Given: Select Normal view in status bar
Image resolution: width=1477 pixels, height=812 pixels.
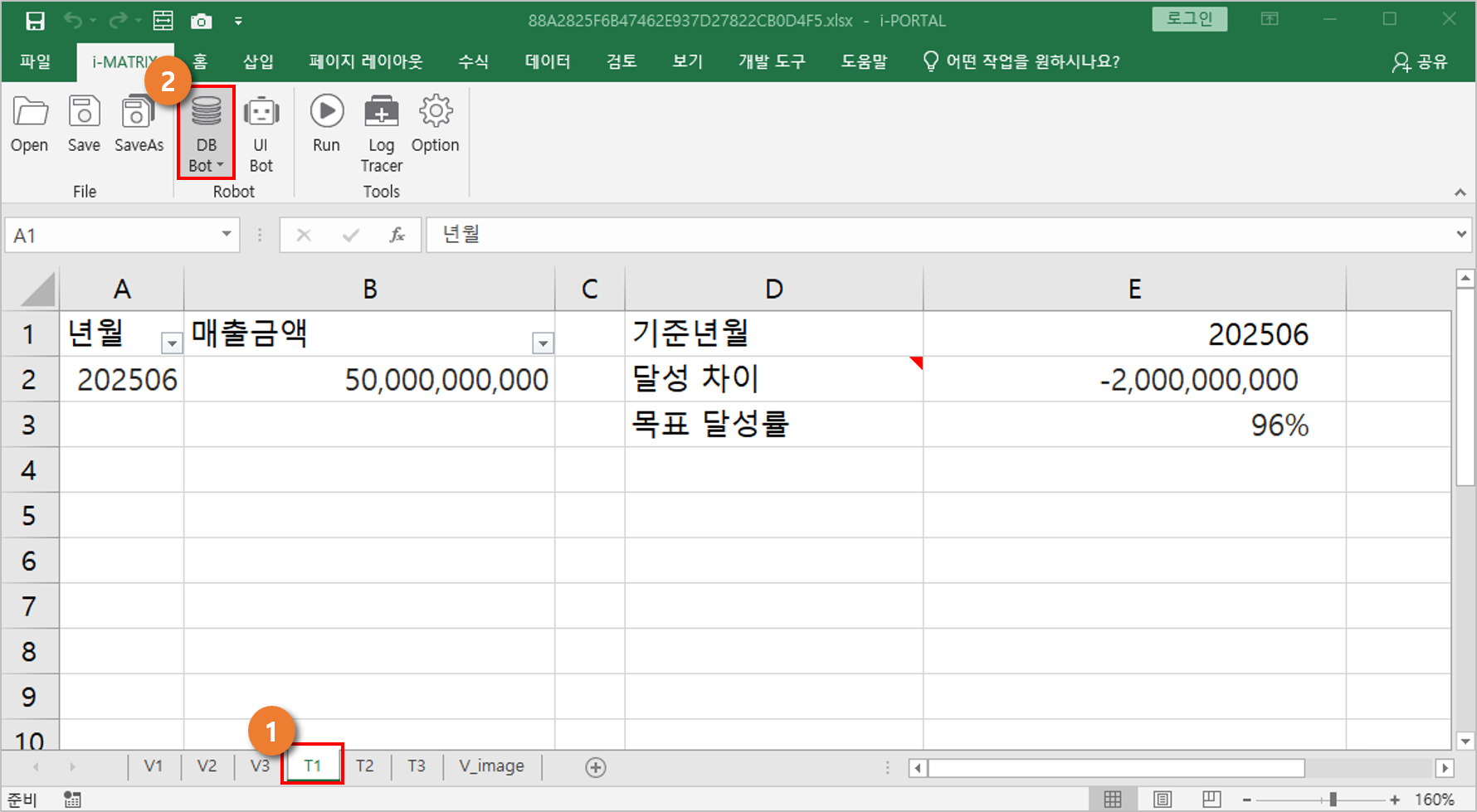Looking at the screenshot, I should point(1113,800).
